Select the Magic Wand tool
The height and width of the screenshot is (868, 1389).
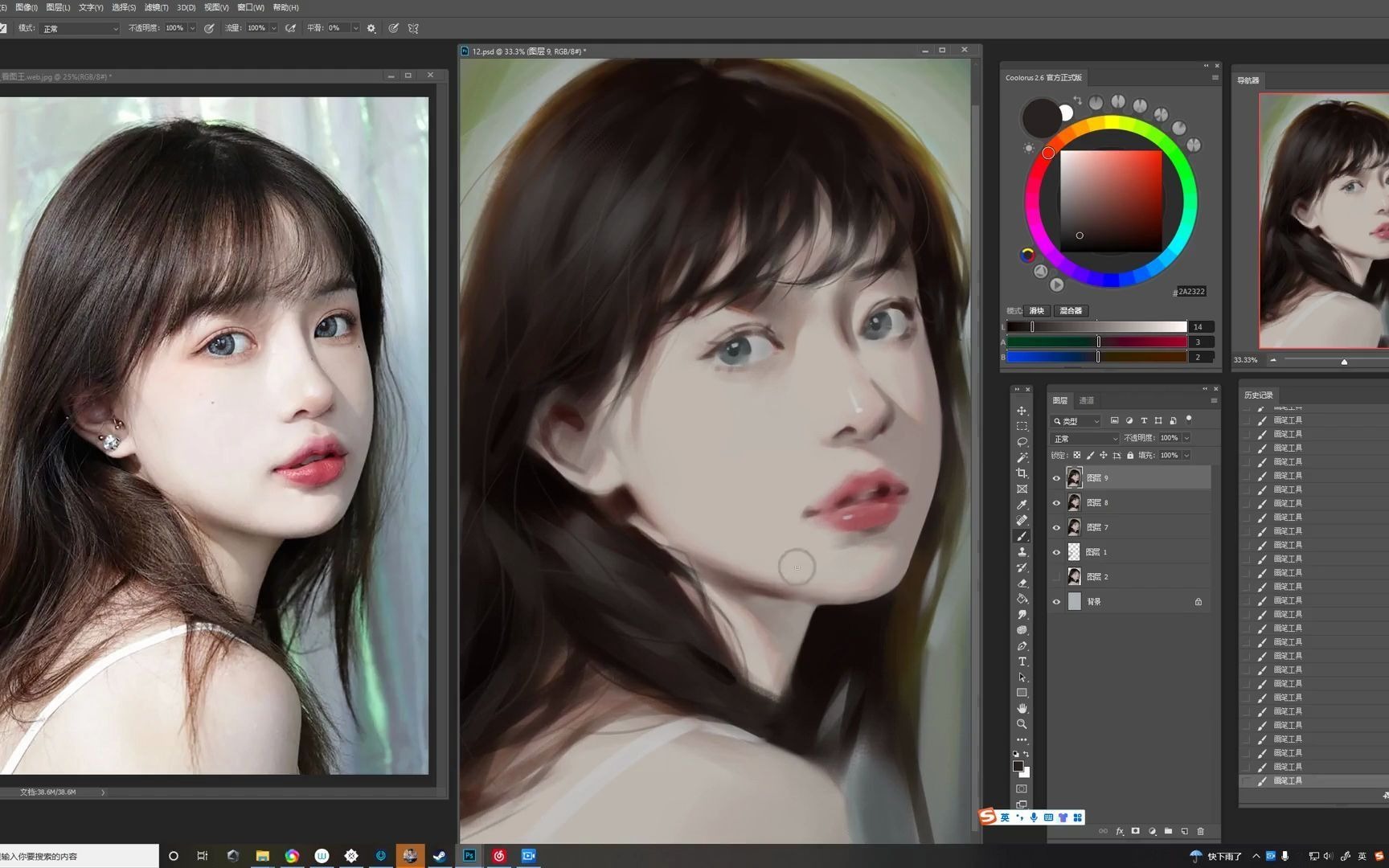1022,457
